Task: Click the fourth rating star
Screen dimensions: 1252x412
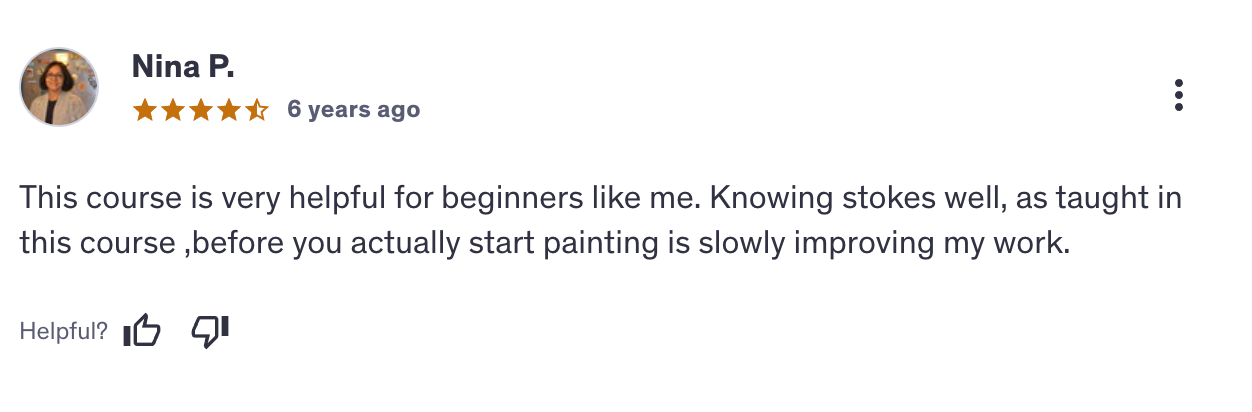Action: coord(228,110)
